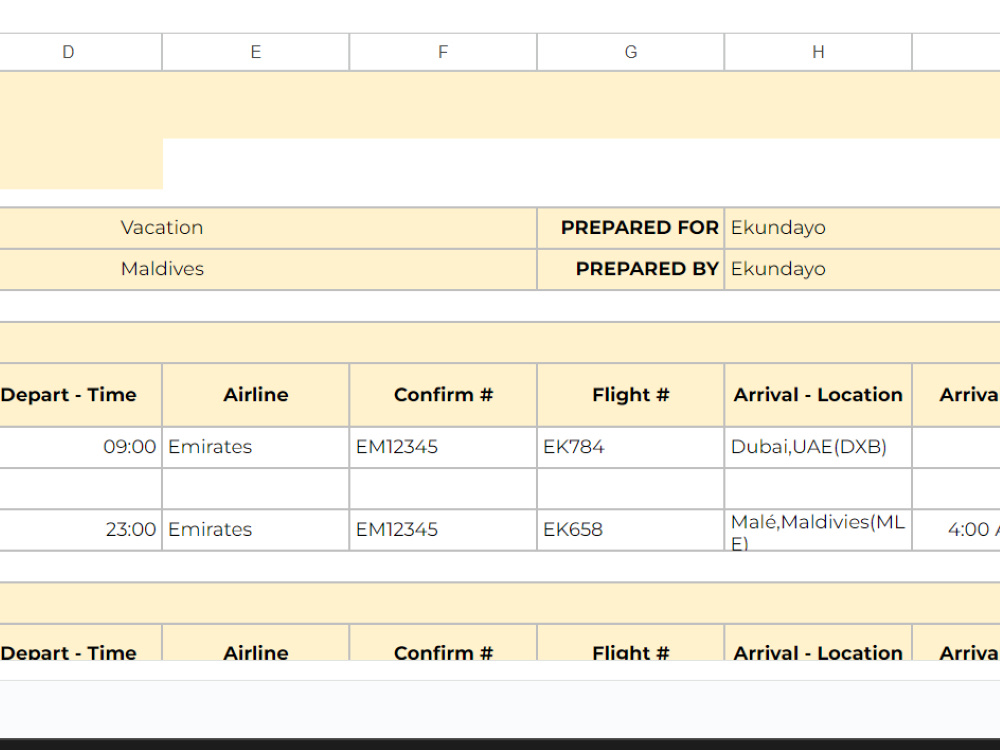
Task: Click the Vacation cell
Action: [x=268, y=228]
